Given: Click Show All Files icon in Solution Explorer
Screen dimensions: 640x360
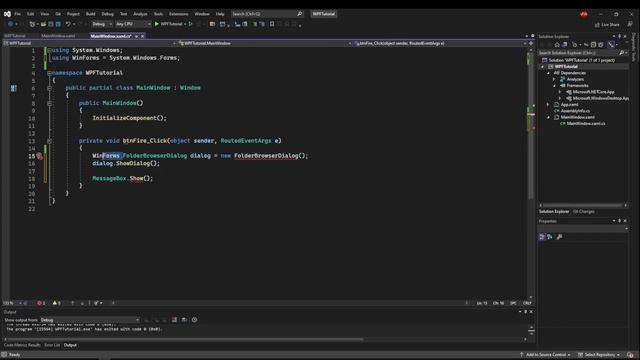Looking at the screenshot, I should point(601,44).
